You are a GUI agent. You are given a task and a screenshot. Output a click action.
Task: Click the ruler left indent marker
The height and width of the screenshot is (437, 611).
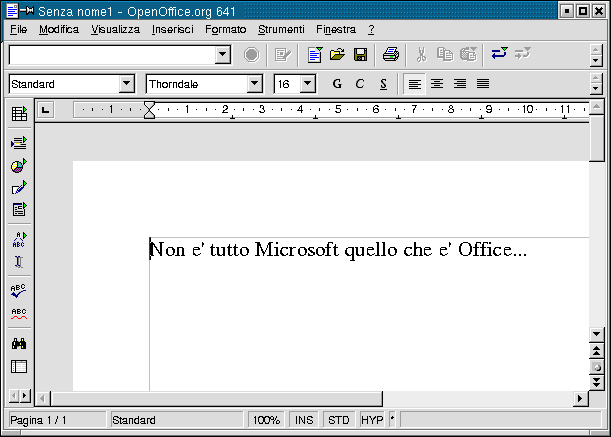149,110
